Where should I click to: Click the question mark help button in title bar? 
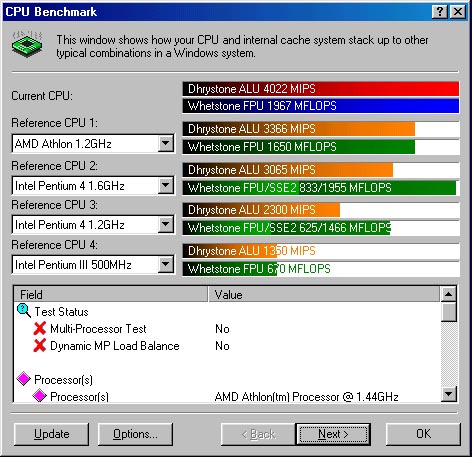(x=440, y=12)
